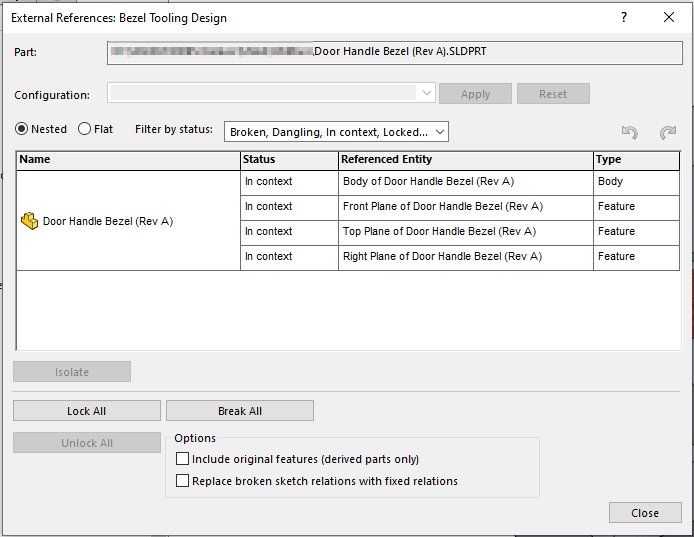The width and height of the screenshot is (694, 537).
Task: Close the dialog with Close button
Action: coord(644,513)
